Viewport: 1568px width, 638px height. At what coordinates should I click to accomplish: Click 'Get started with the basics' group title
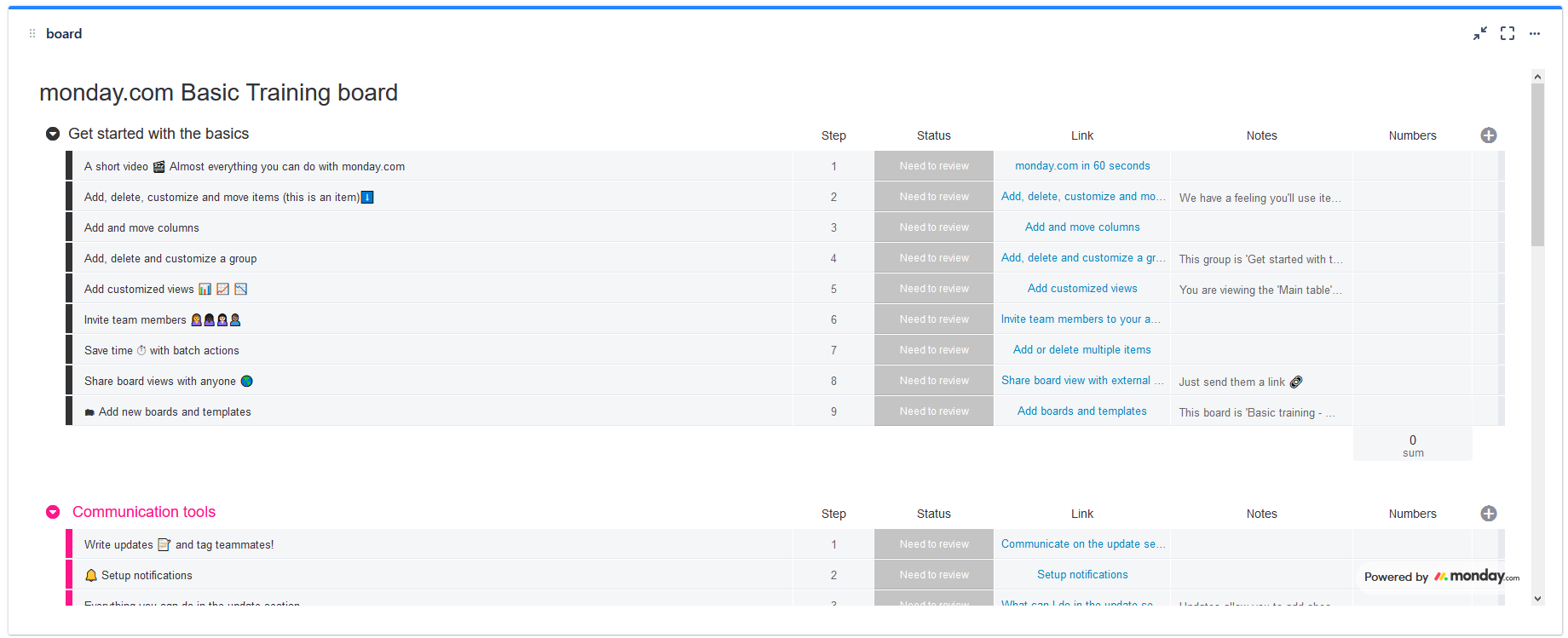click(159, 134)
